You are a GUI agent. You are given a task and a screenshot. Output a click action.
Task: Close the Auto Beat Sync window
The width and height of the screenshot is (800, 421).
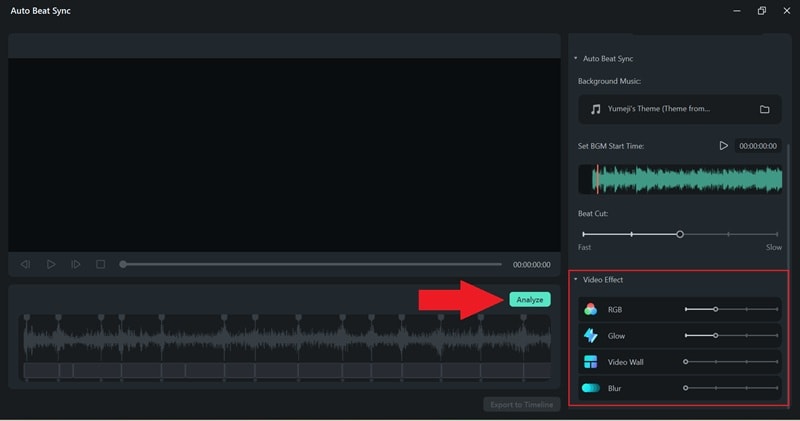pyautogui.click(x=787, y=11)
